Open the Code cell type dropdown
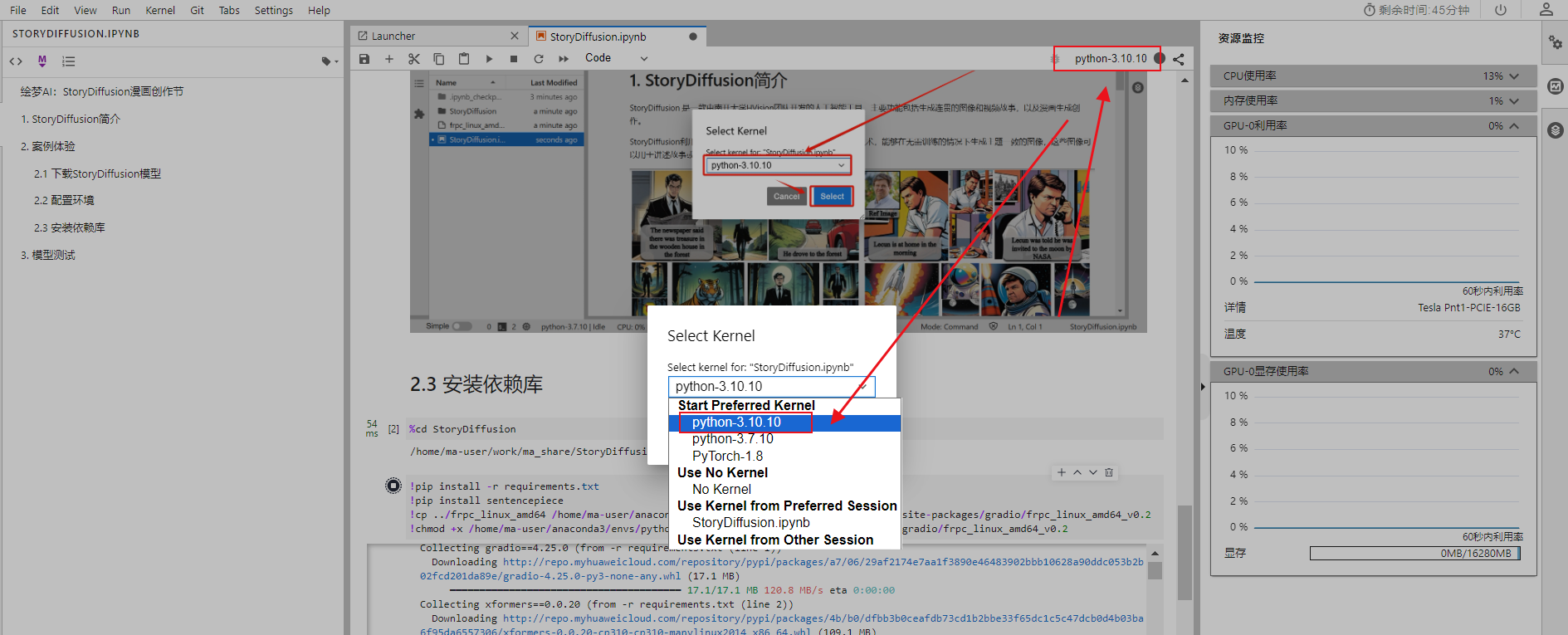Screen dimensions: 1568x635 (x=616, y=58)
